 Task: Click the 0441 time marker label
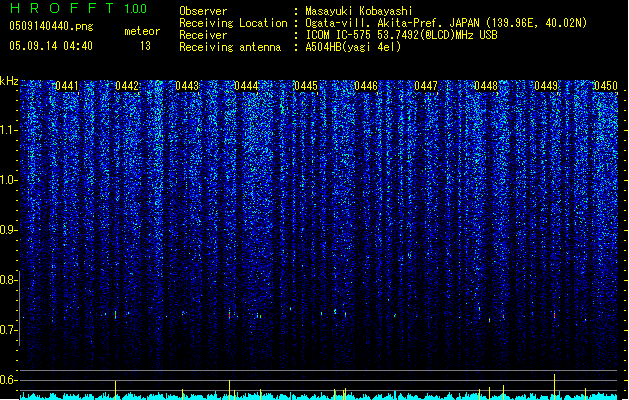(x=67, y=86)
